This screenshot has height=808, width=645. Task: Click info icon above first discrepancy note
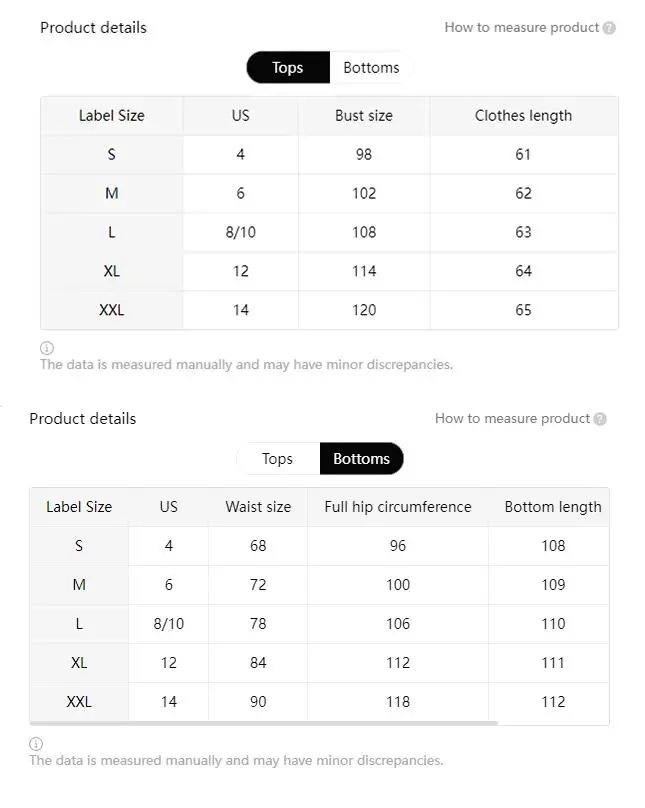coord(46,348)
